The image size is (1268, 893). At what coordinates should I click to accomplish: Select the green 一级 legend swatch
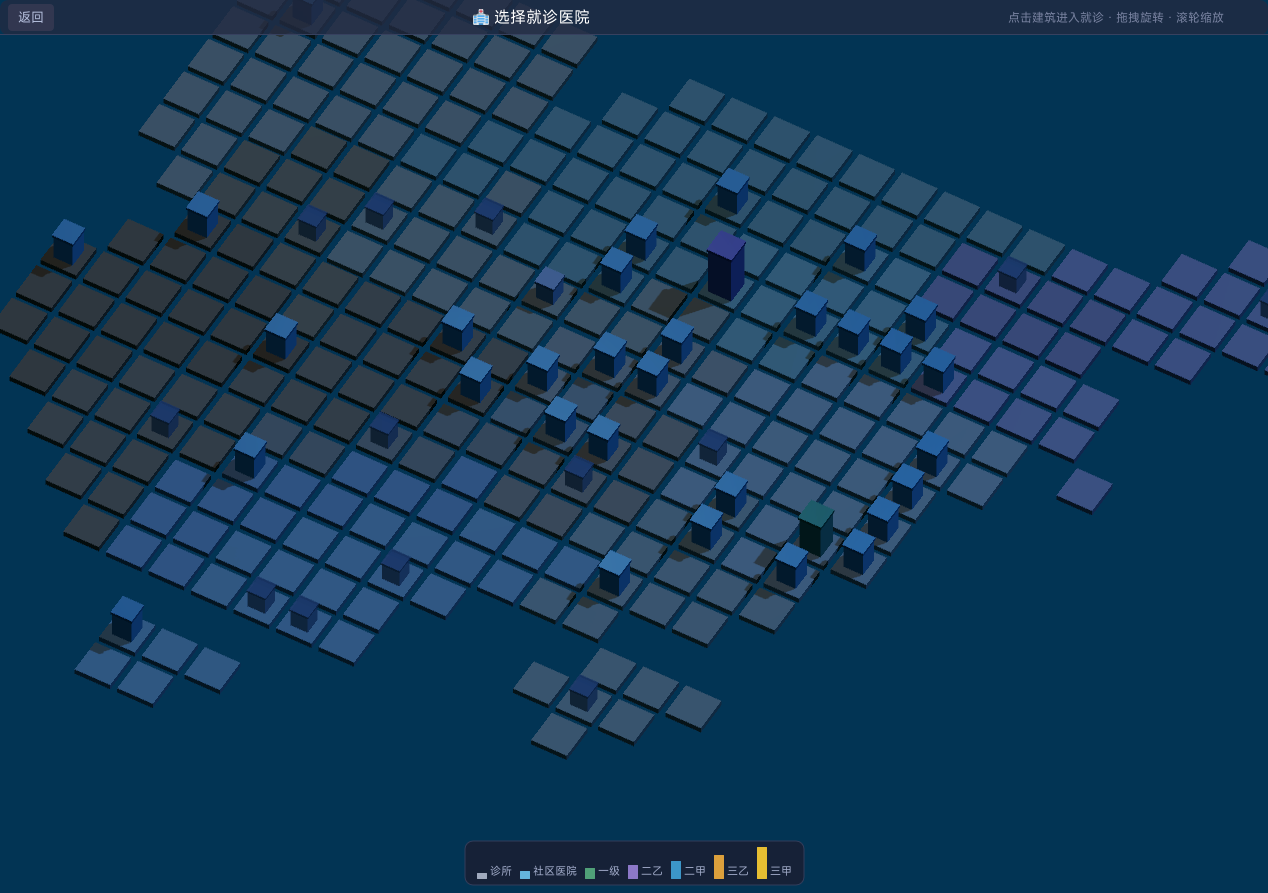pos(590,873)
